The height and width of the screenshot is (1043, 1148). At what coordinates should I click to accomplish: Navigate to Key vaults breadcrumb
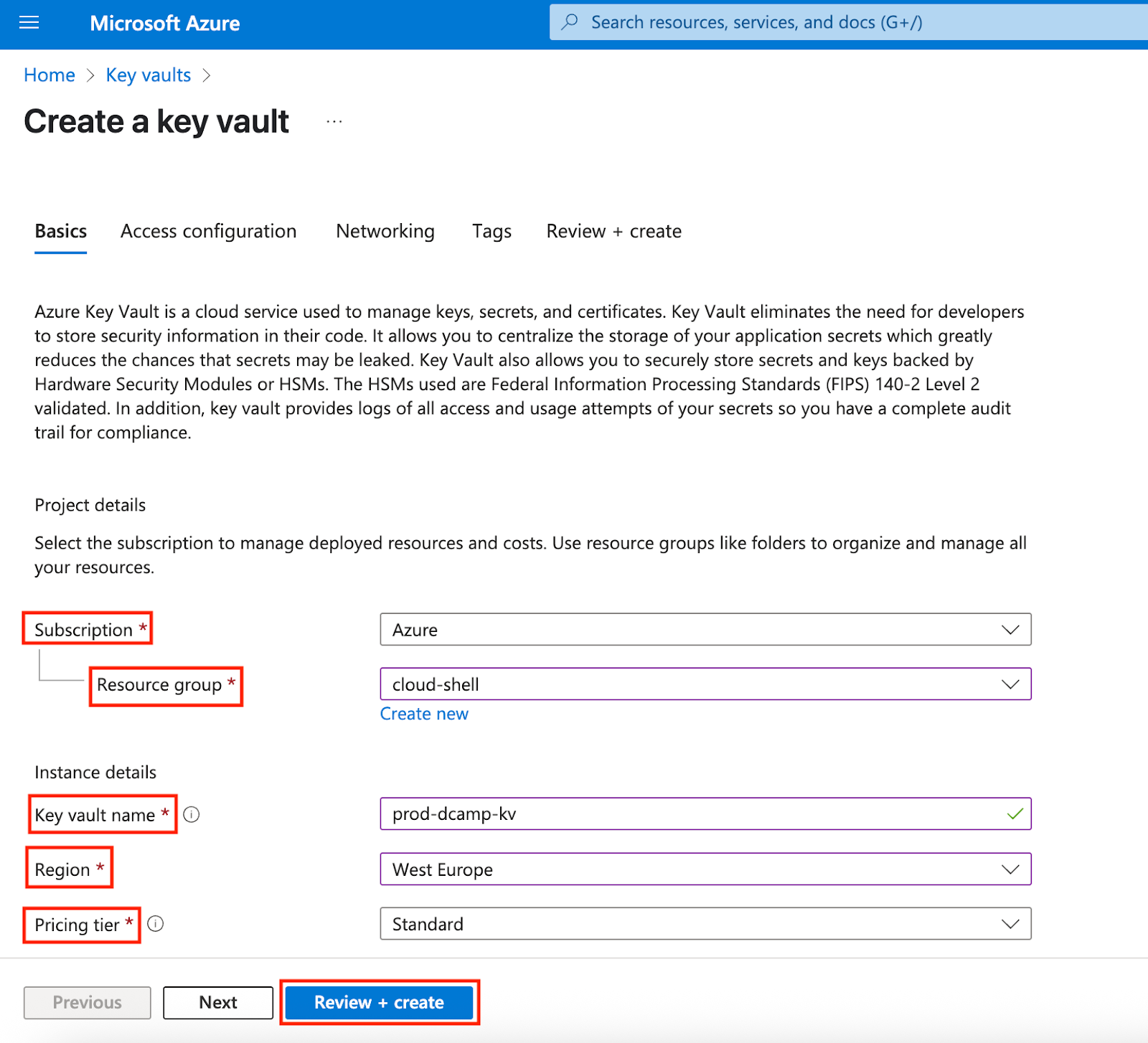149,75
